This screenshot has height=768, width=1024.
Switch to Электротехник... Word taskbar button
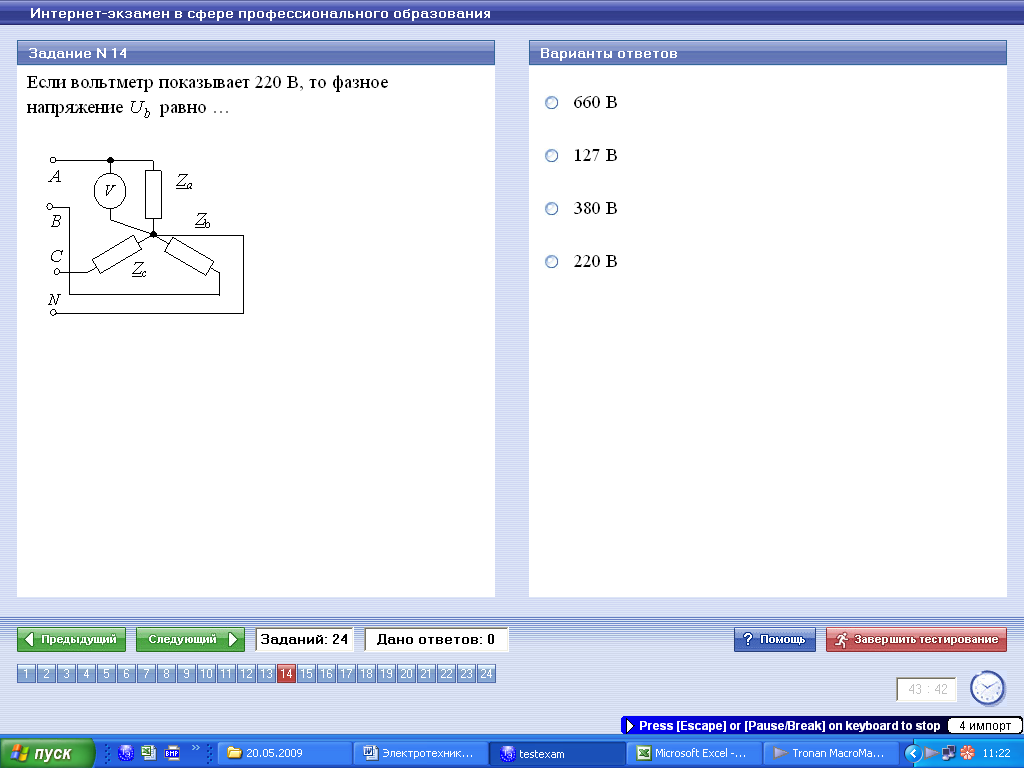[421, 753]
